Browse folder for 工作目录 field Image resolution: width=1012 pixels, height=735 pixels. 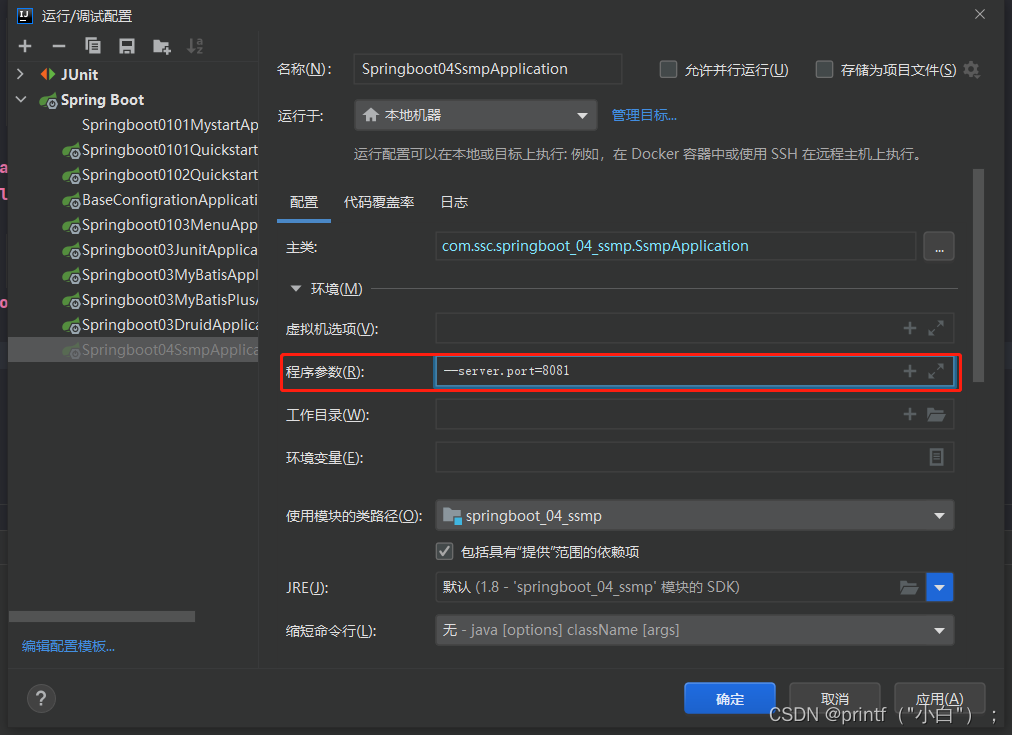[936, 415]
